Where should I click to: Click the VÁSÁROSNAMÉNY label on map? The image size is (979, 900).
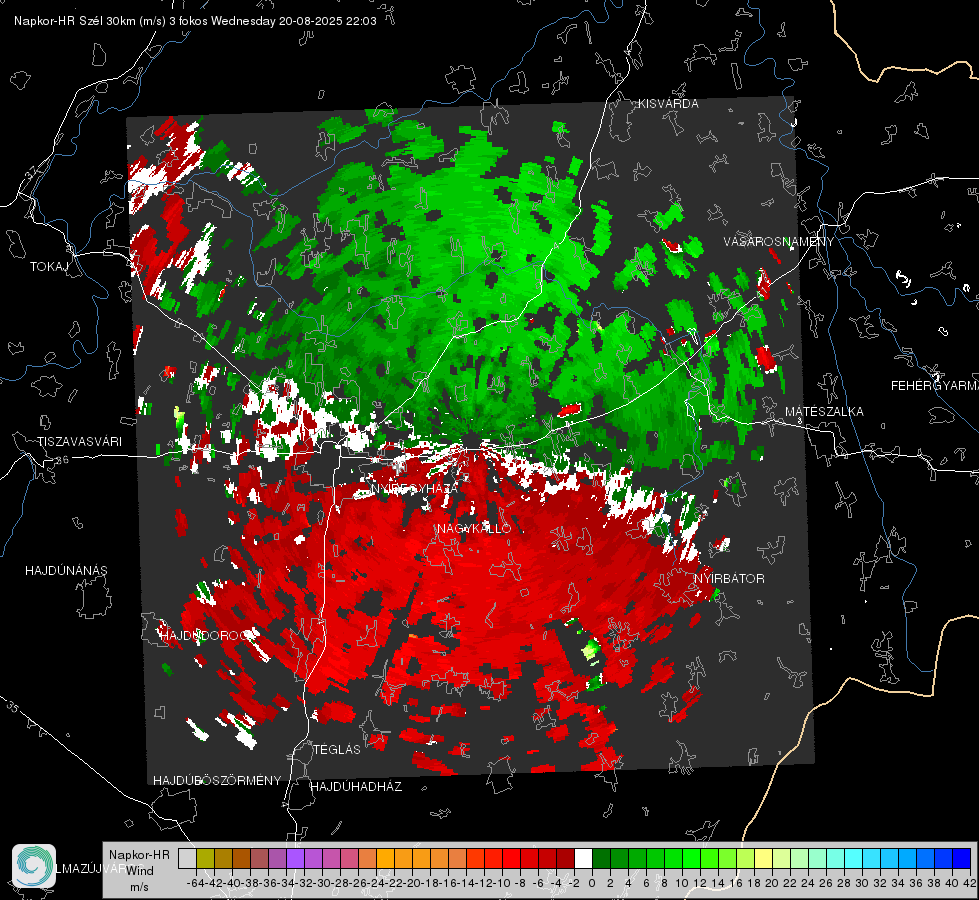779,242
